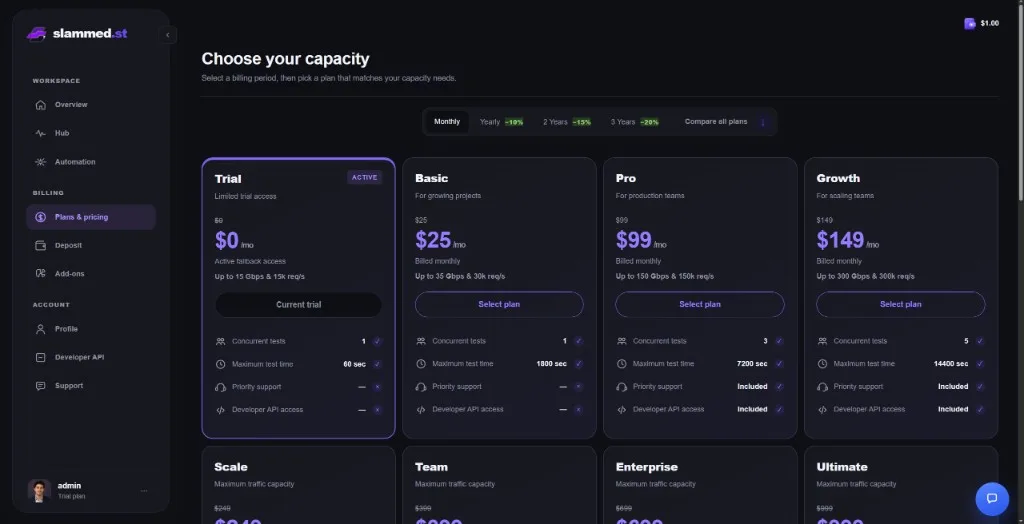Click the Overview home icon

tap(40, 105)
